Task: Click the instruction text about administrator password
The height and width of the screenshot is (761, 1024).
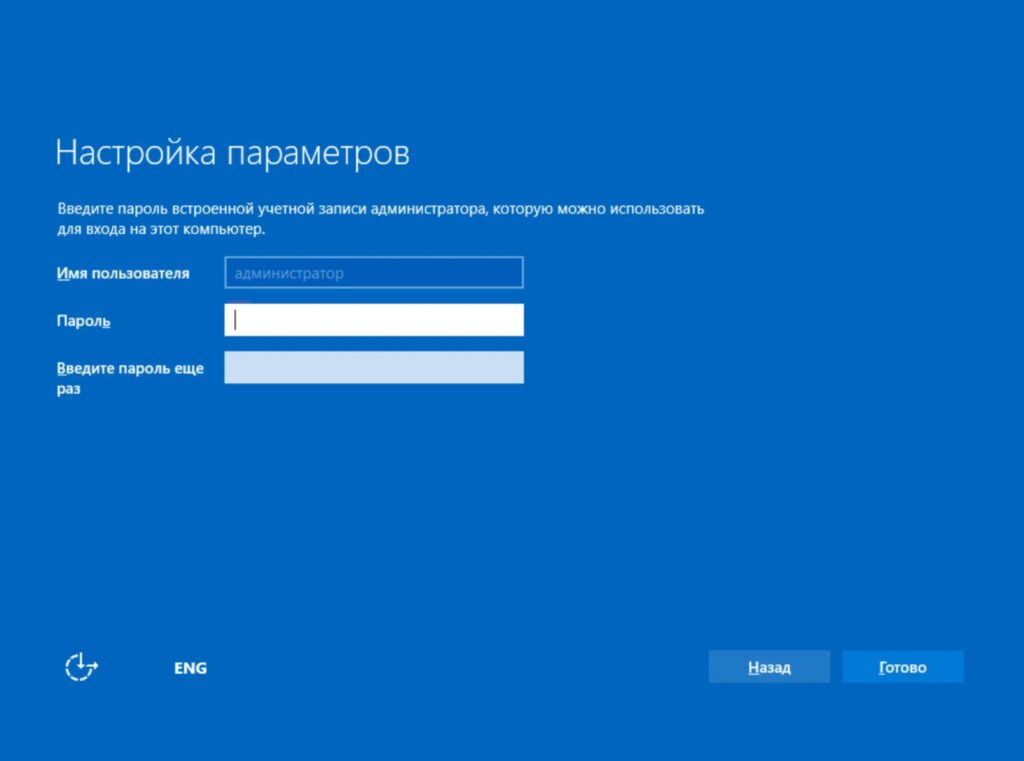Action: coord(380,218)
